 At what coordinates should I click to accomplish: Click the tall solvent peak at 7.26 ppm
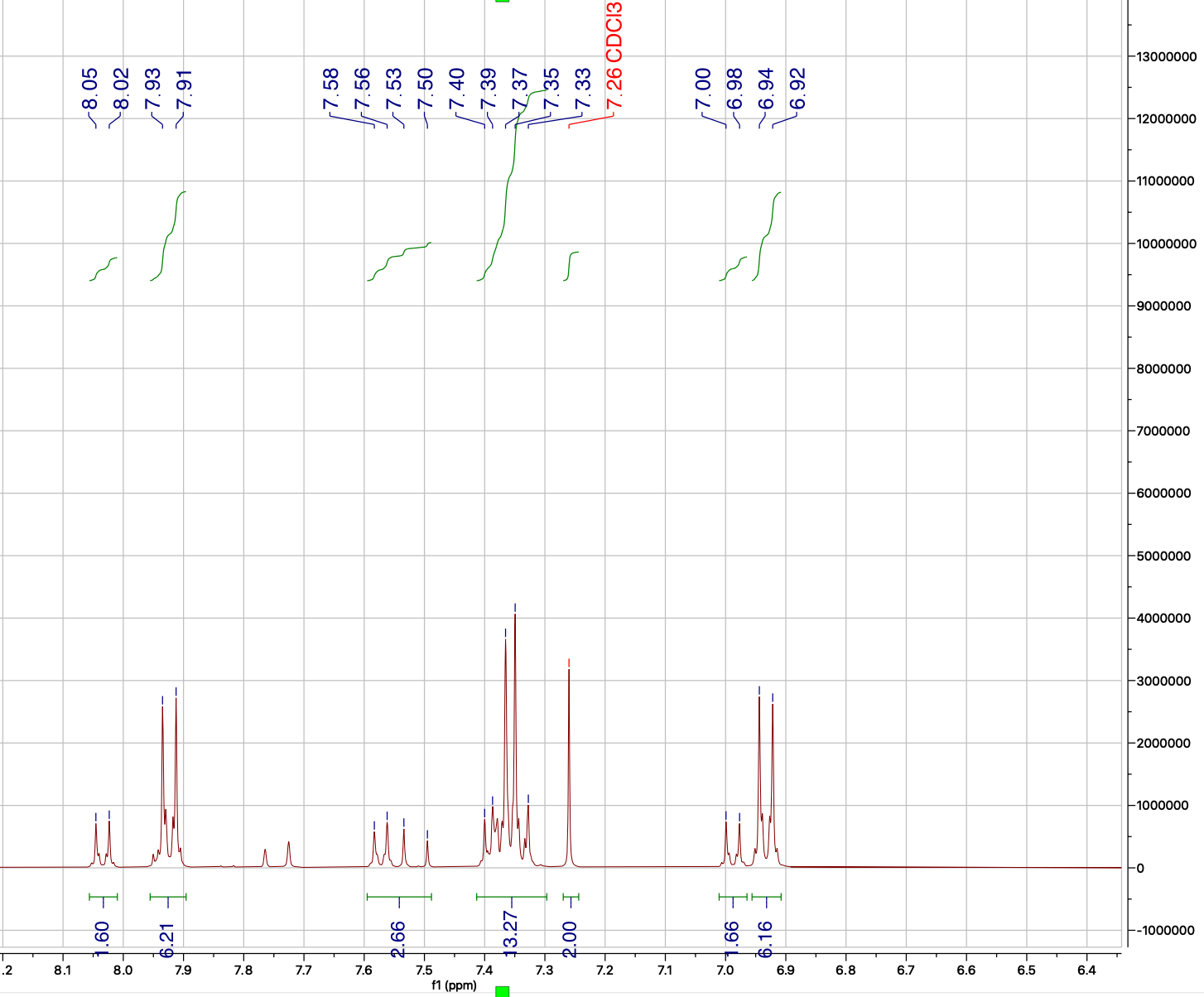click(x=569, y=745)
